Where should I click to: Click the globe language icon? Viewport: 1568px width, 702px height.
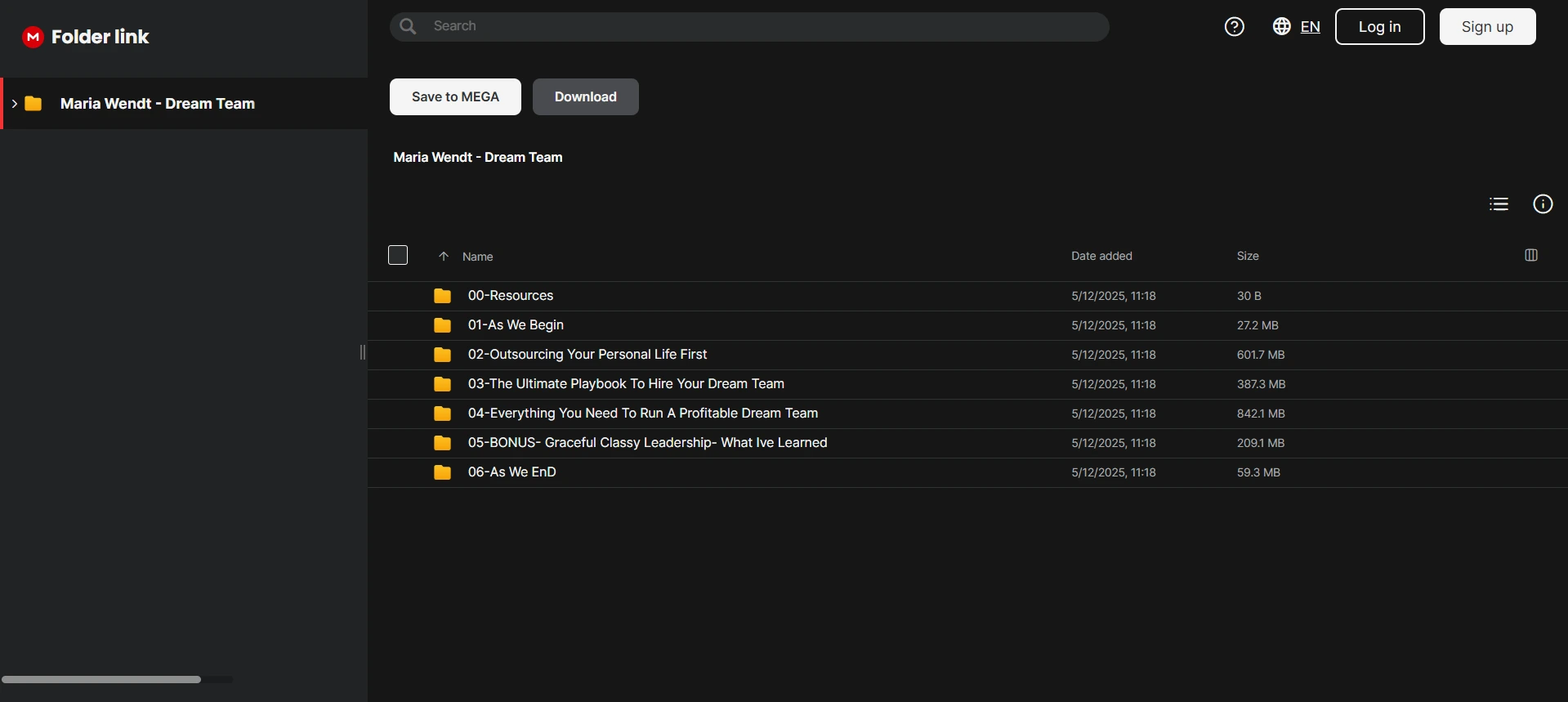1281,26
